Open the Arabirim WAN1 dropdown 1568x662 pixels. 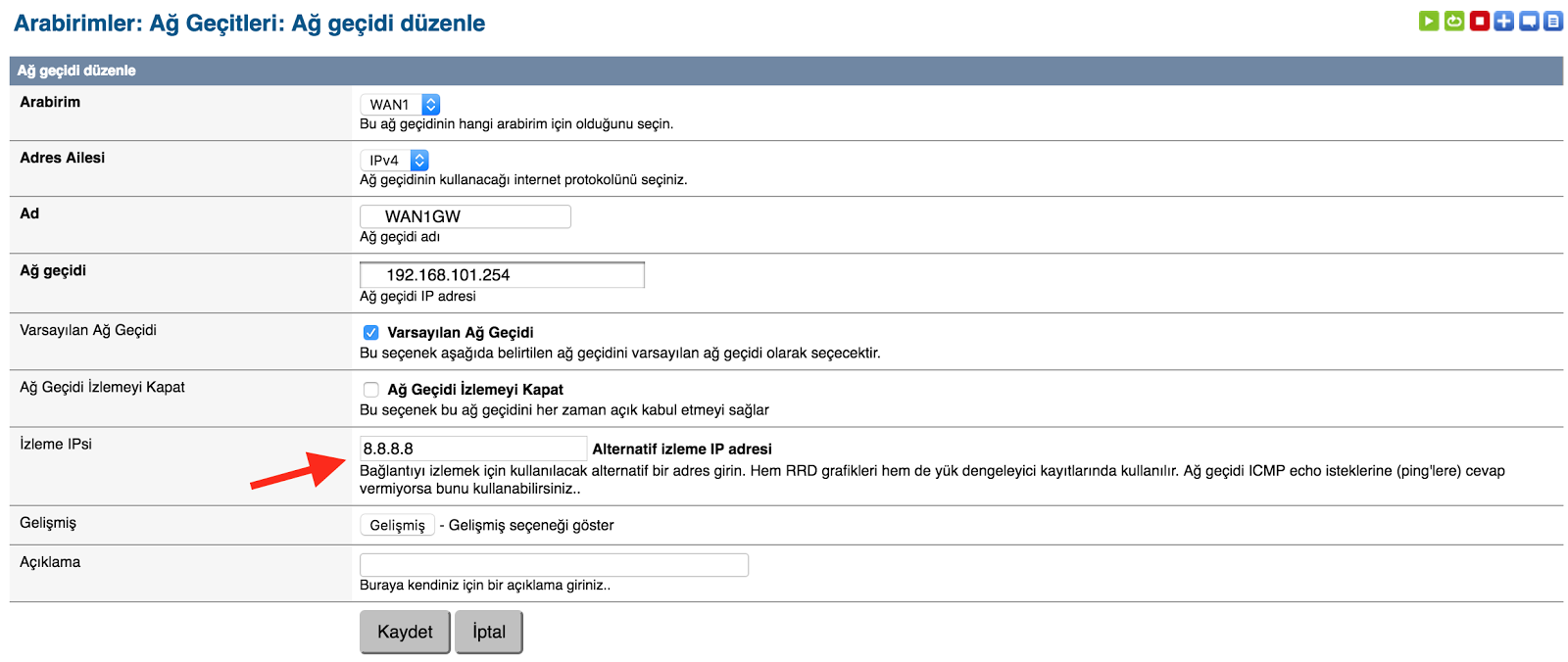point(401,105)
